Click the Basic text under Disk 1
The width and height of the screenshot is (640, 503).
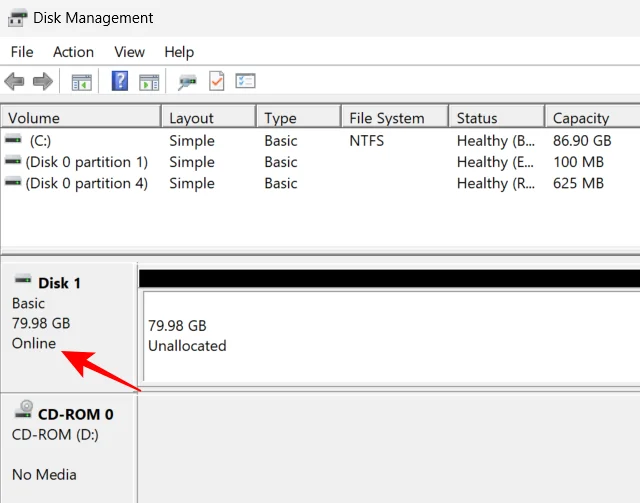tap(28, 303)
